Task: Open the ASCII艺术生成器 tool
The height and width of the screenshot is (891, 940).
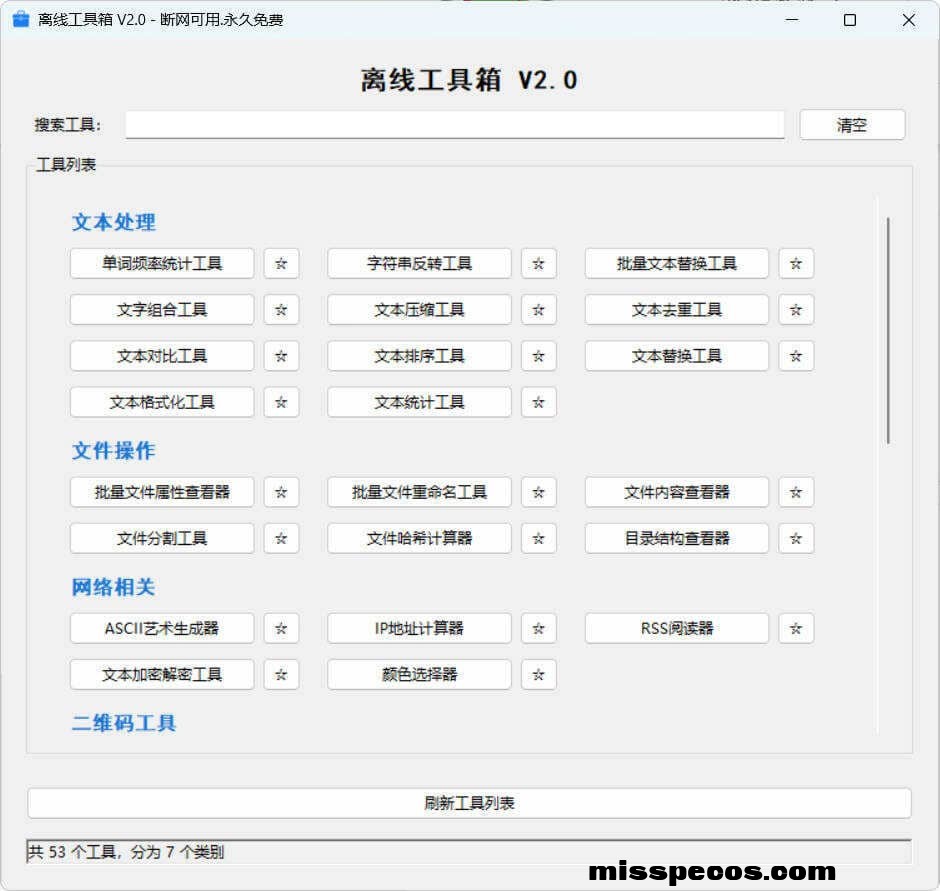Action: click(x=162, y=629)
